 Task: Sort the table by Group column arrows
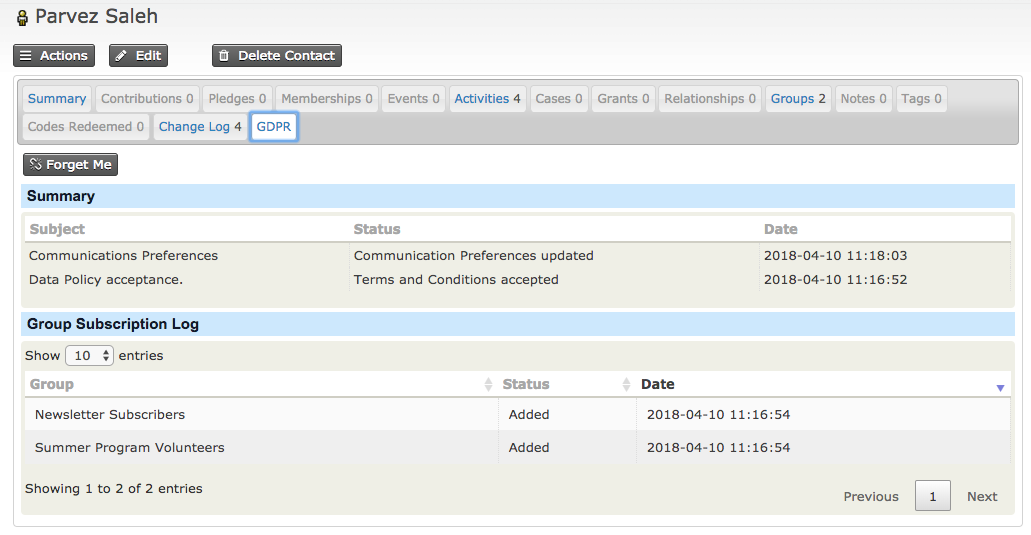(488, 384)
